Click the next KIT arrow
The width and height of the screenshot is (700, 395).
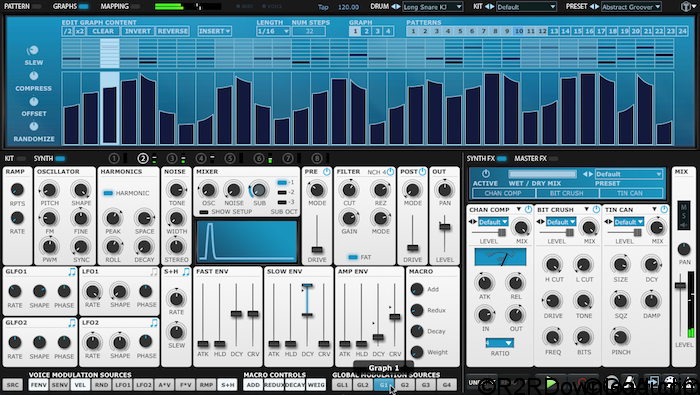point(492,7)
